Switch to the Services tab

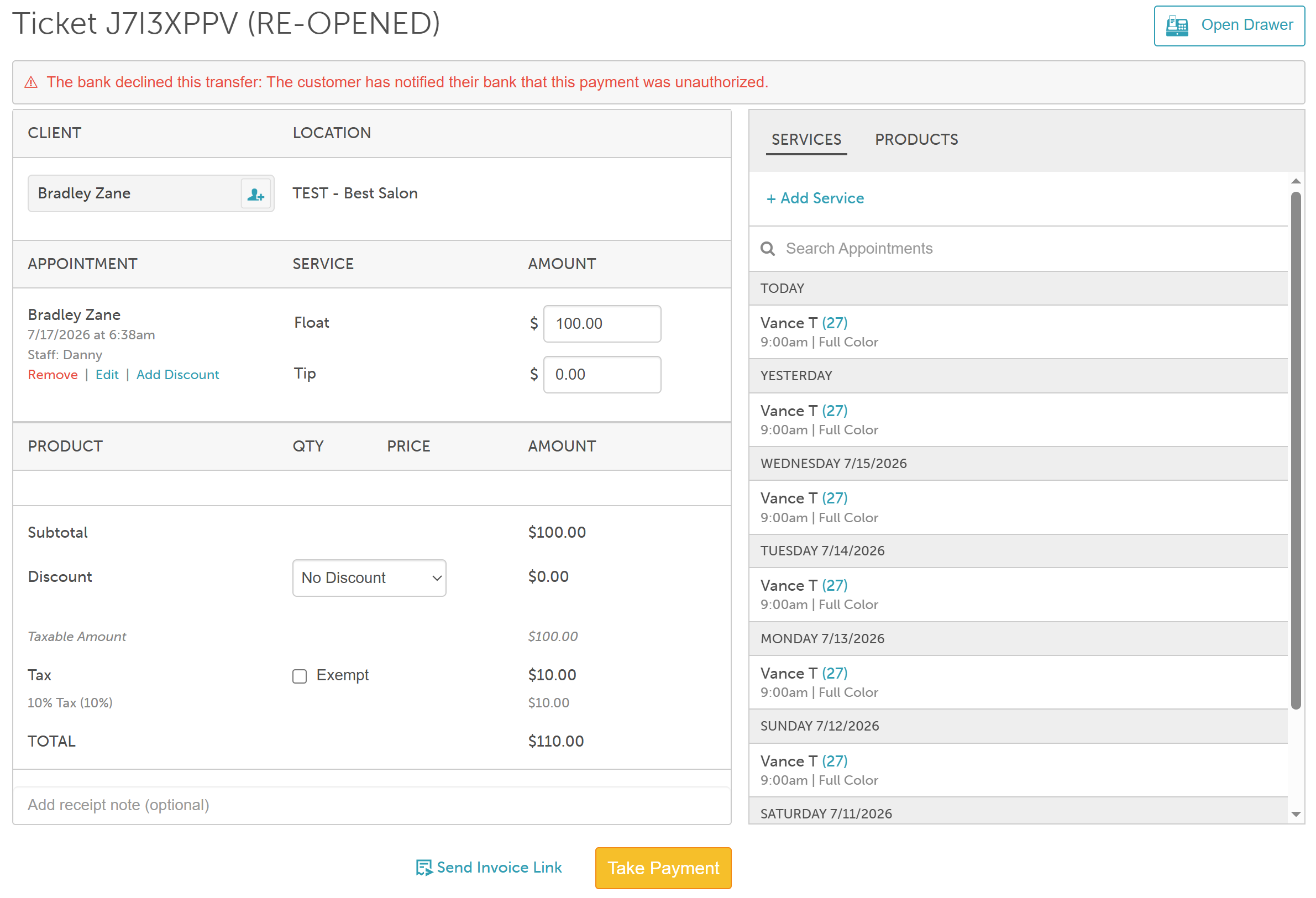pyautogui.click(x=806, y=140)
